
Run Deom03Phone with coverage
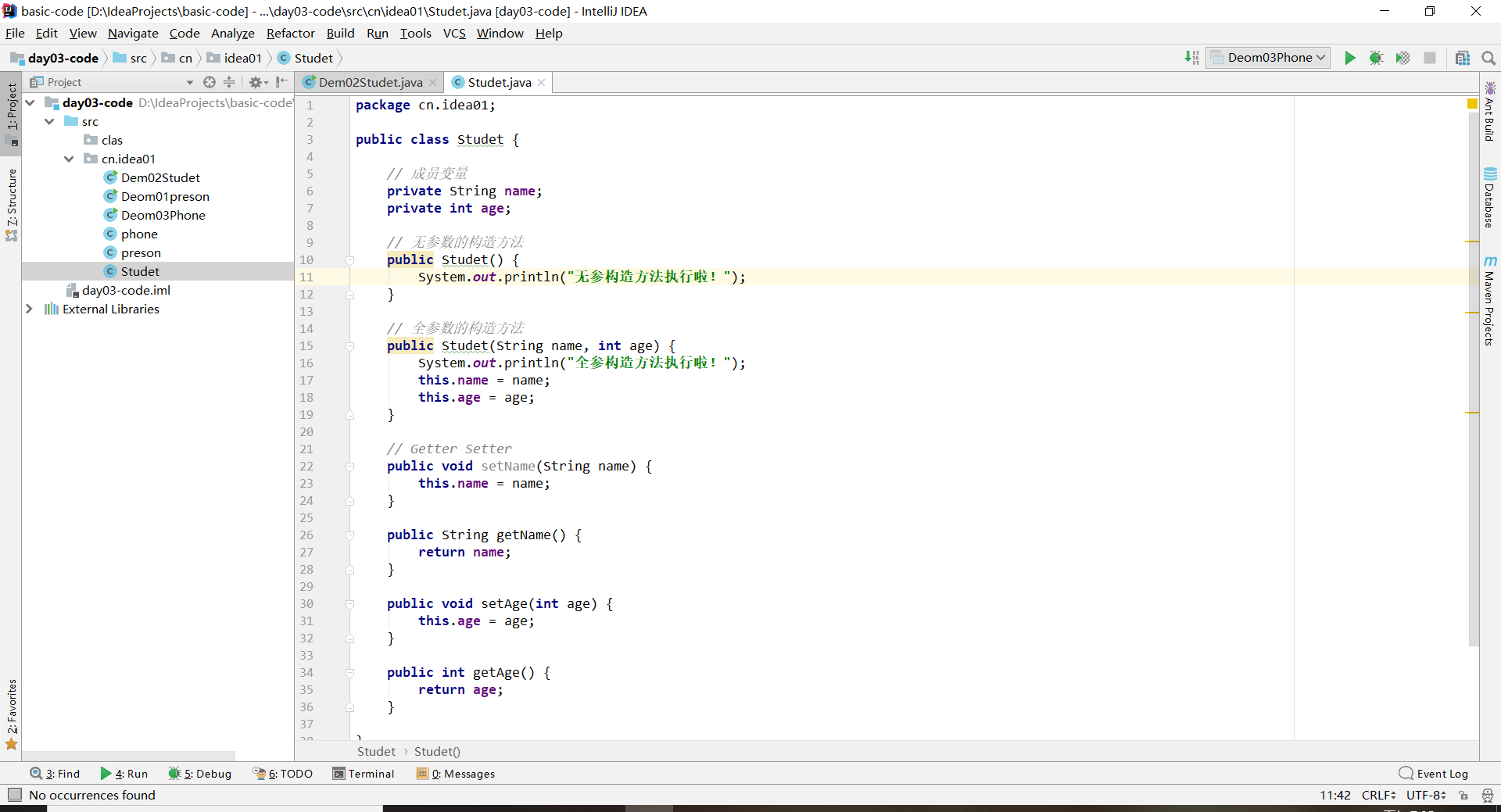(x=1402, y=58)
